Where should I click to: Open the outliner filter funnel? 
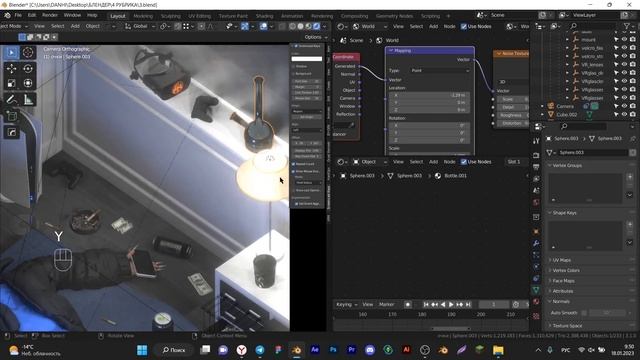point(626,26)
